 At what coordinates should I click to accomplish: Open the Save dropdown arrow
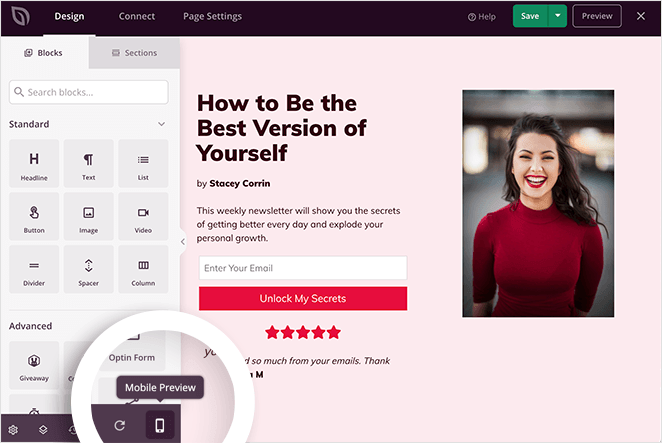(x=557, y=16)
